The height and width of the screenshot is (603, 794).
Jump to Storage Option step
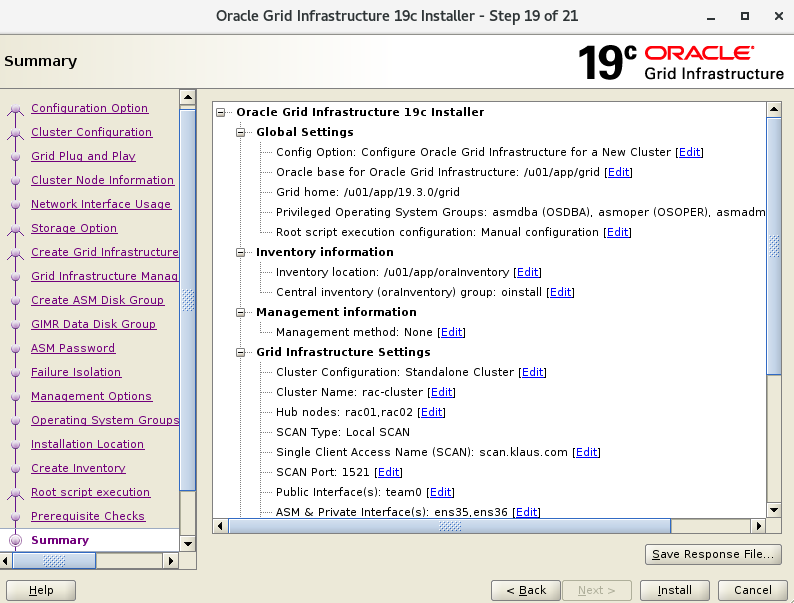(74, 228)
